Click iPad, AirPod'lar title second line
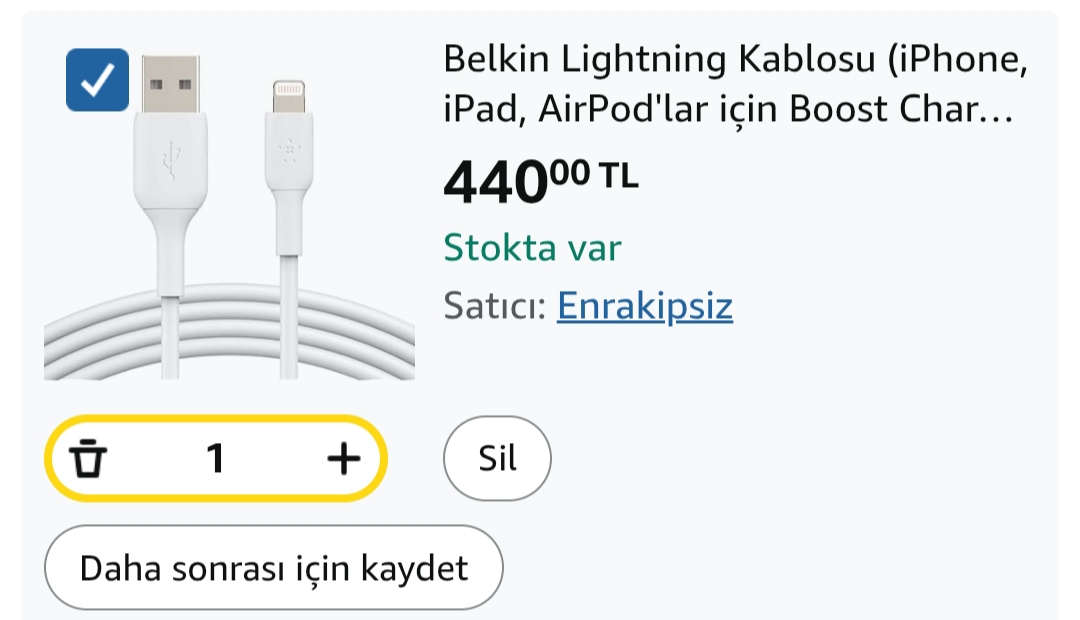Image resolution: width=1080 pixels, height=620 pixels. click(728, 110)
